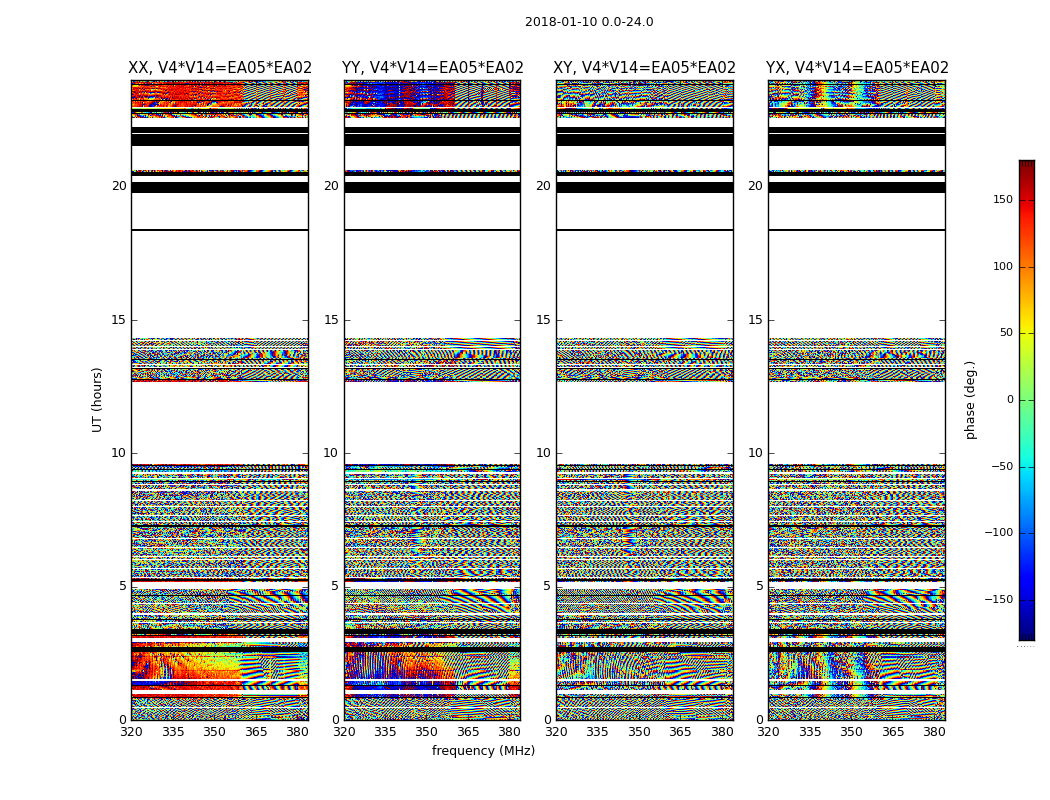This screenshot has width=1050, height=800.
Task: Click the phase colorbar gradient strip
Action: 1027,400
